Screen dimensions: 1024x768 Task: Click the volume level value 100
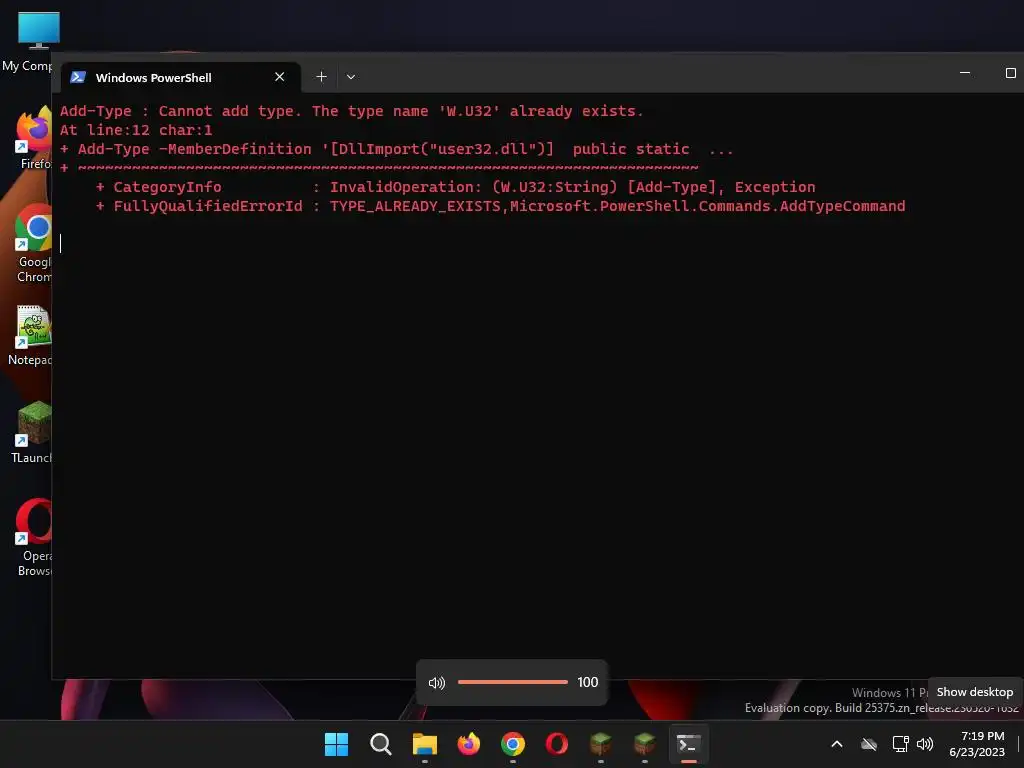pos(588,682)
